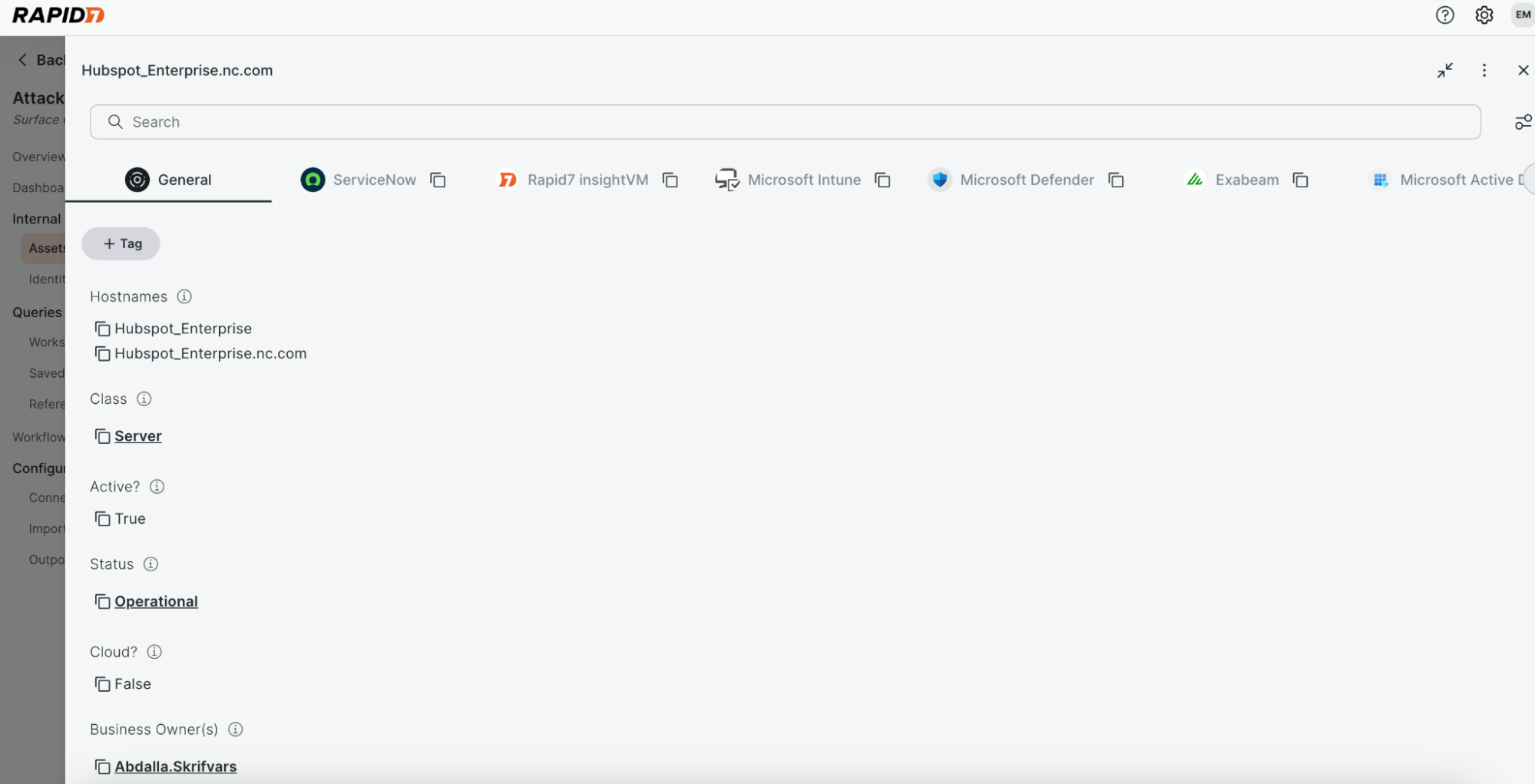The width and height of the screenshot is (1535, 784).
Task: Open the Exabeam tab
Action: (1246, 180)
